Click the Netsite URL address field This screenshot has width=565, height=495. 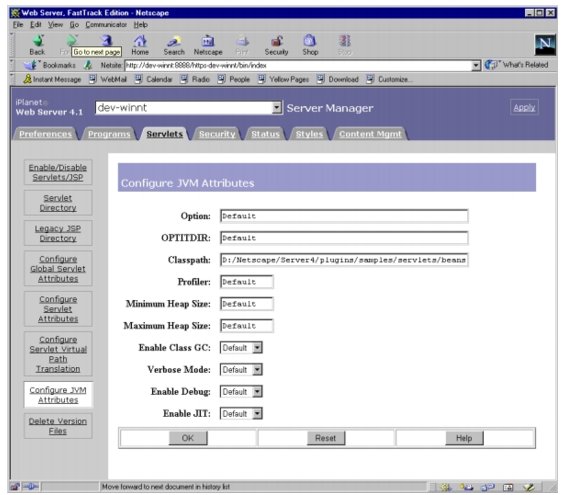tap(298, 65)
